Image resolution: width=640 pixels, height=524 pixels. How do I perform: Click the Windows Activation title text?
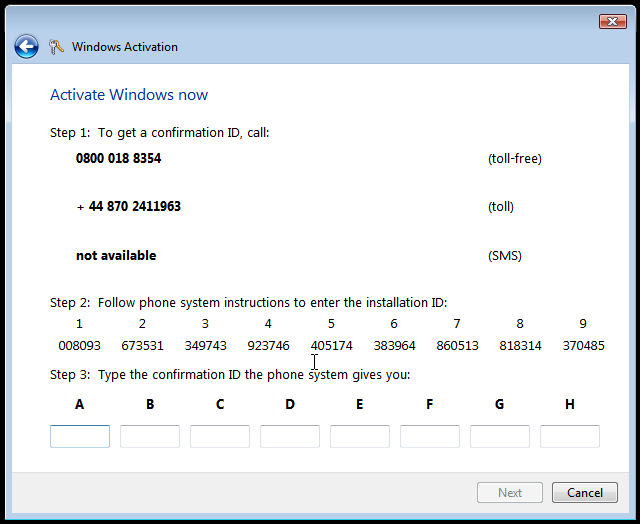tap(125, 47)
